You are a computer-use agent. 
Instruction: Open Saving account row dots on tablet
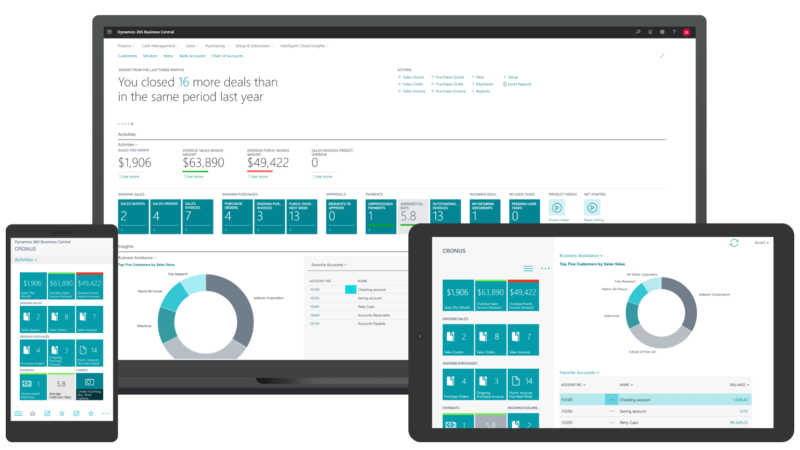611,411
